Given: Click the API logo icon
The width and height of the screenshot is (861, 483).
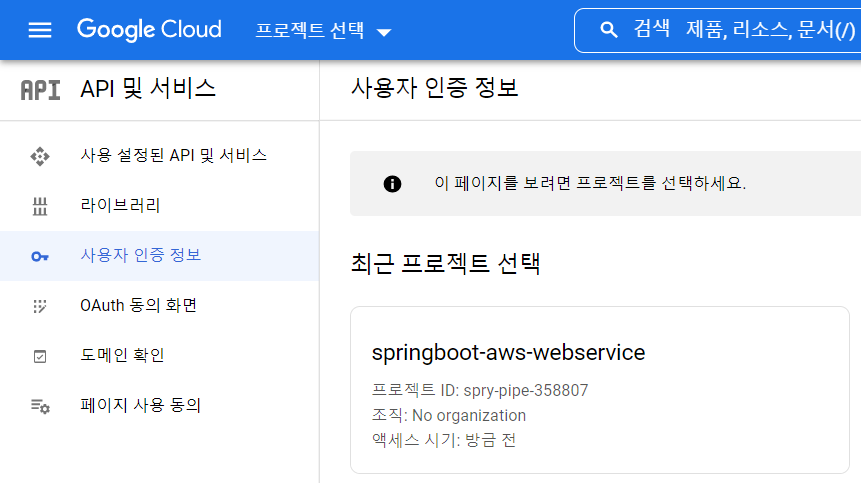Looking at the screenshot, I should pos(40,90).
